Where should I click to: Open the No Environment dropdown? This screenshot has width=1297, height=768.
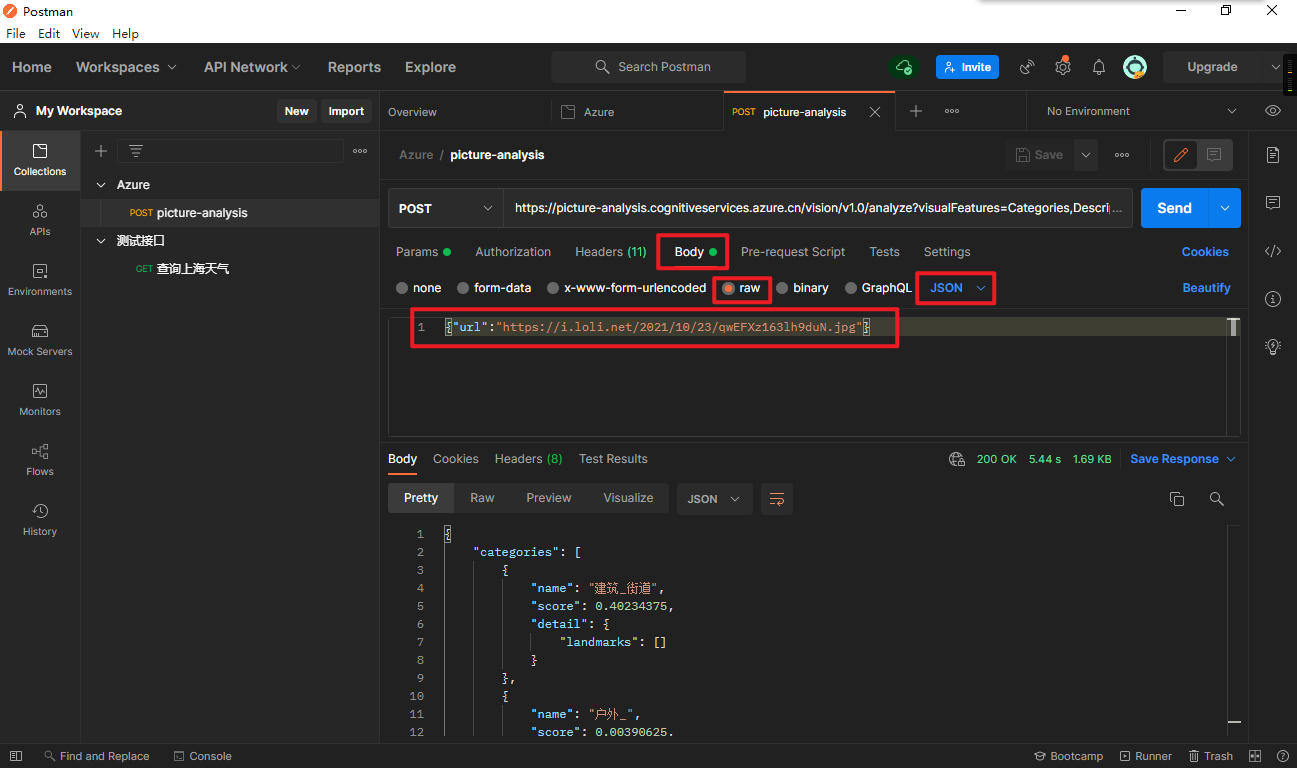[x=1141, y=111]
